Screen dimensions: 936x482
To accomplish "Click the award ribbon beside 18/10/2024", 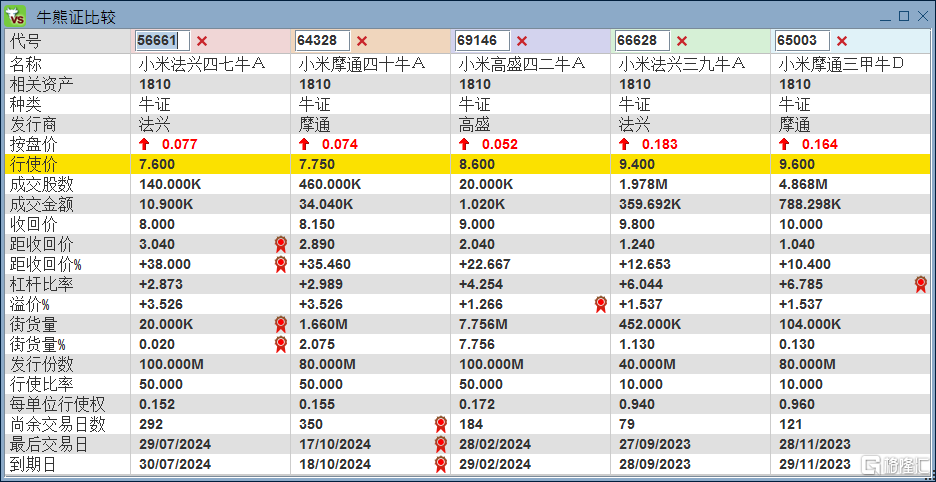I will coord(441,465).
